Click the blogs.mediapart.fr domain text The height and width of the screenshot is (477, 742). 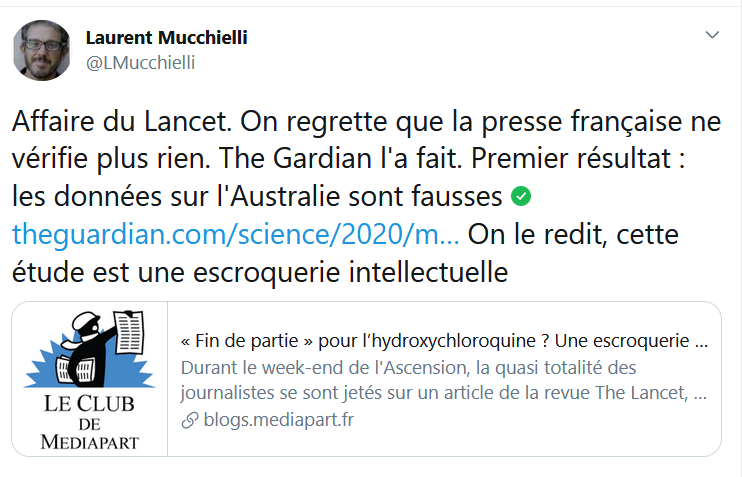(279, 419)
